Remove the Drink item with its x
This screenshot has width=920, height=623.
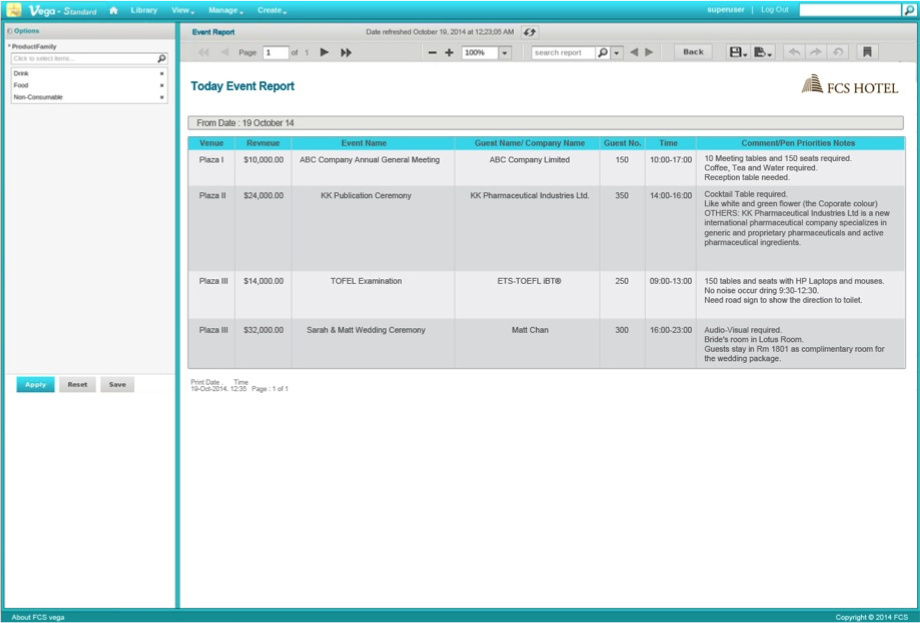[x=162, y=74]
